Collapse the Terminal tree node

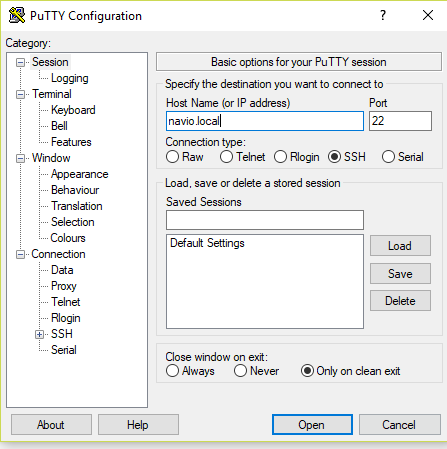[20, 94]
